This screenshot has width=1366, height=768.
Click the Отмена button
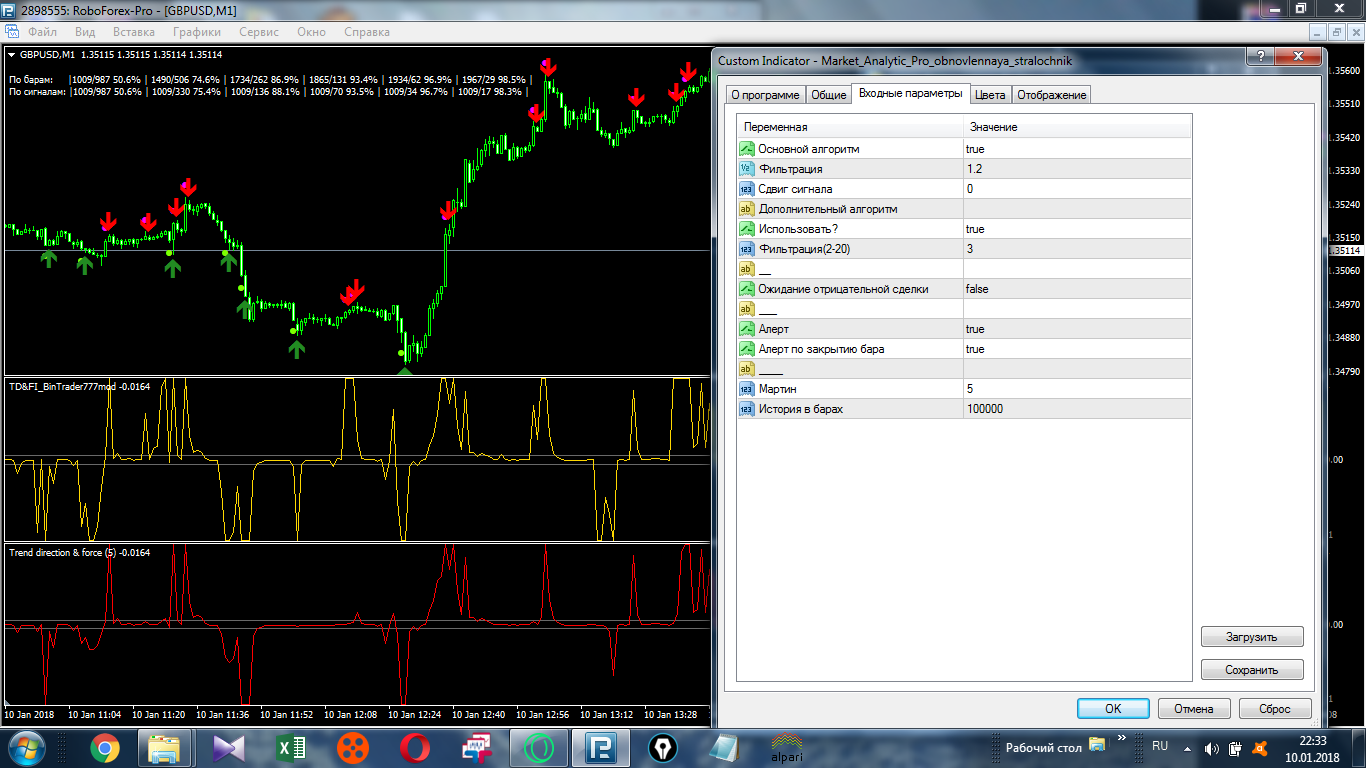[1194, 708]
